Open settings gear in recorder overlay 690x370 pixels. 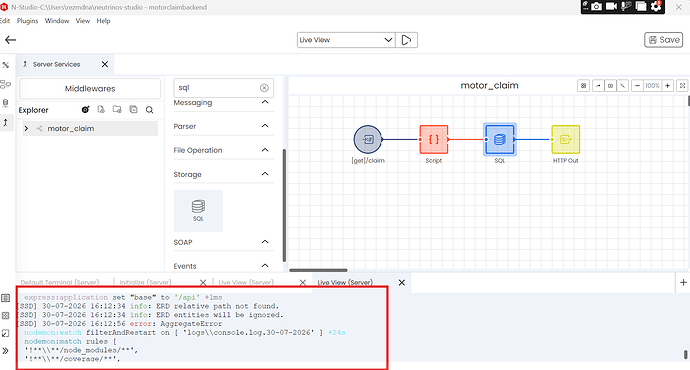(x=656, y=6)
